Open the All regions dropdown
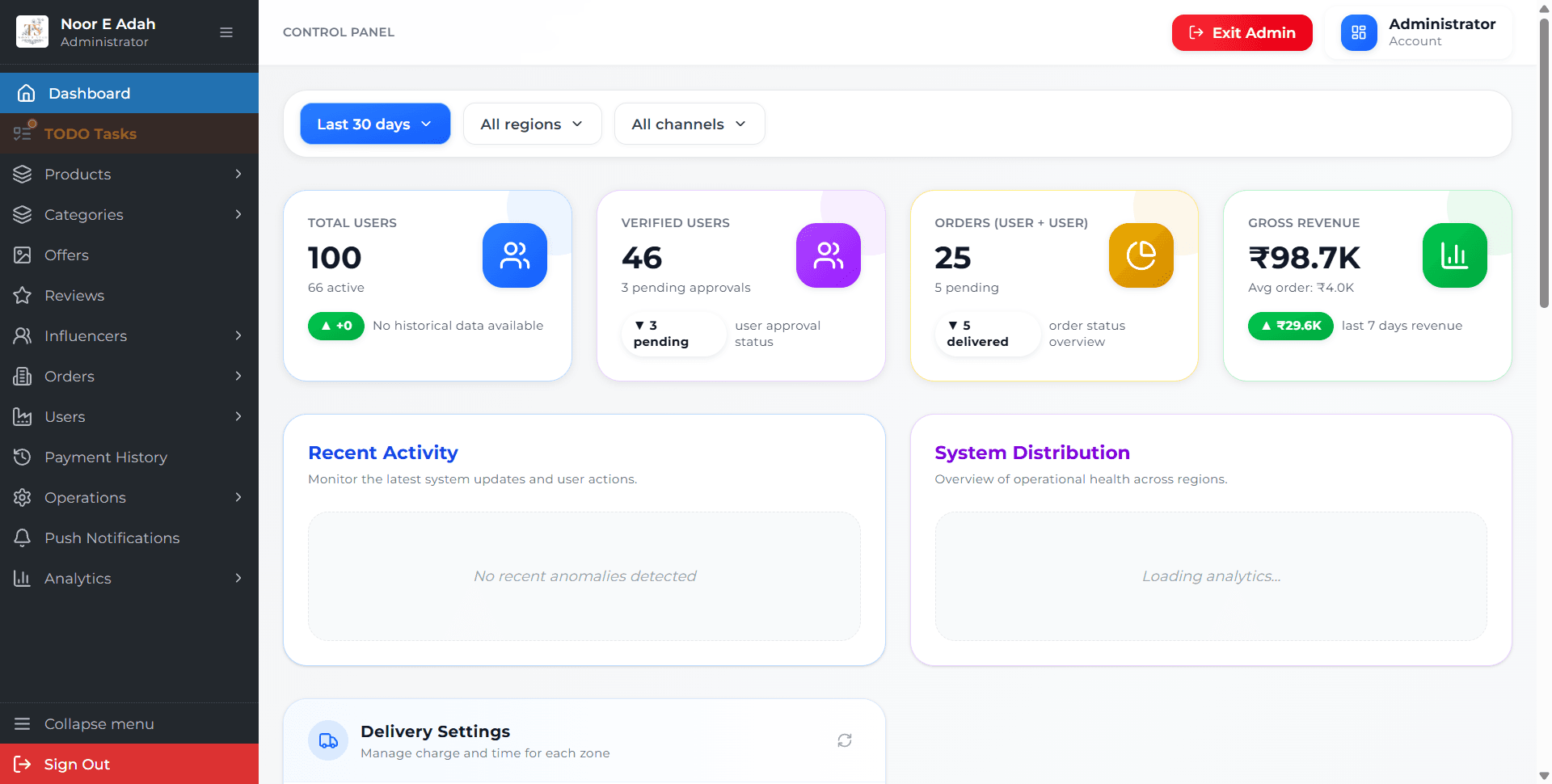 532,124
